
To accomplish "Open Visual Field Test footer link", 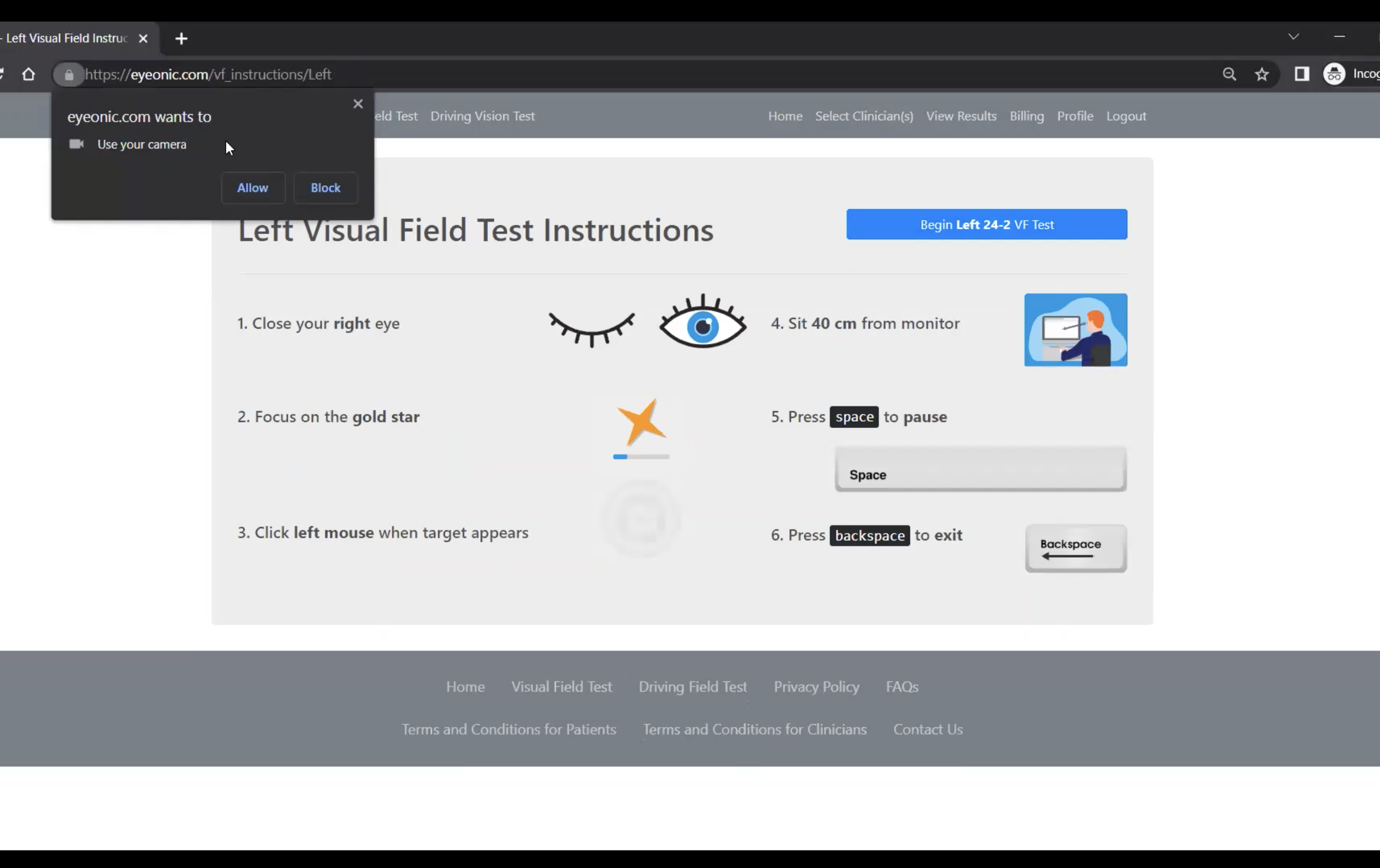I will (562, 687).
